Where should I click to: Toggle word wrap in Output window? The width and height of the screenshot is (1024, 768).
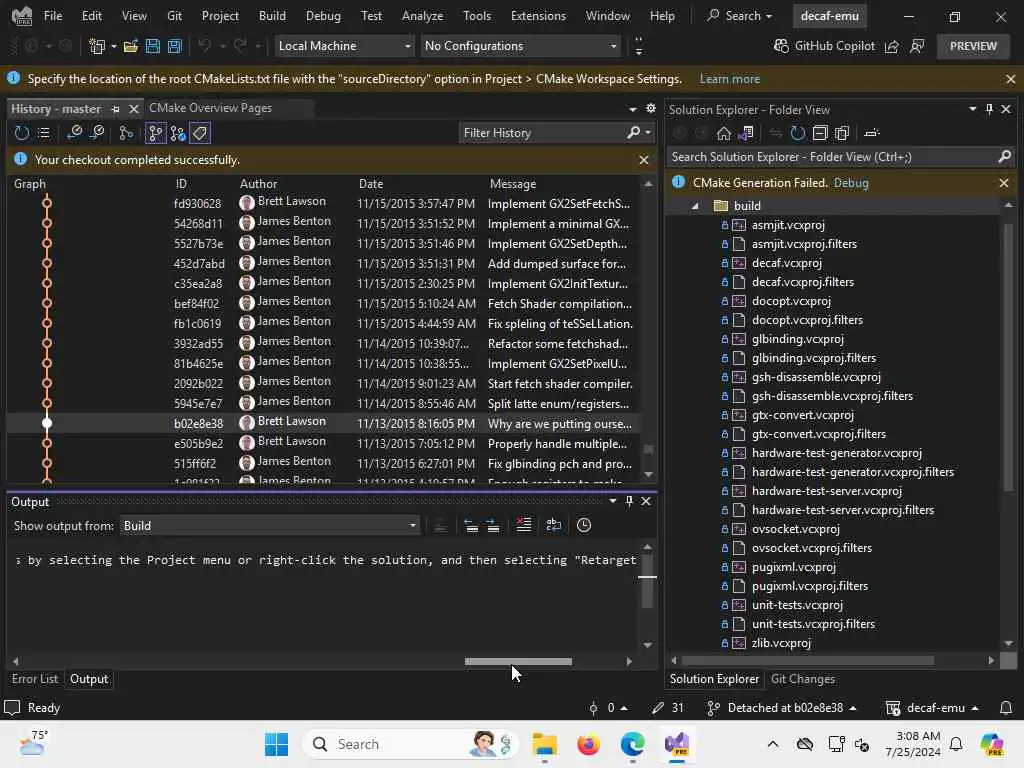coord(554,525)
